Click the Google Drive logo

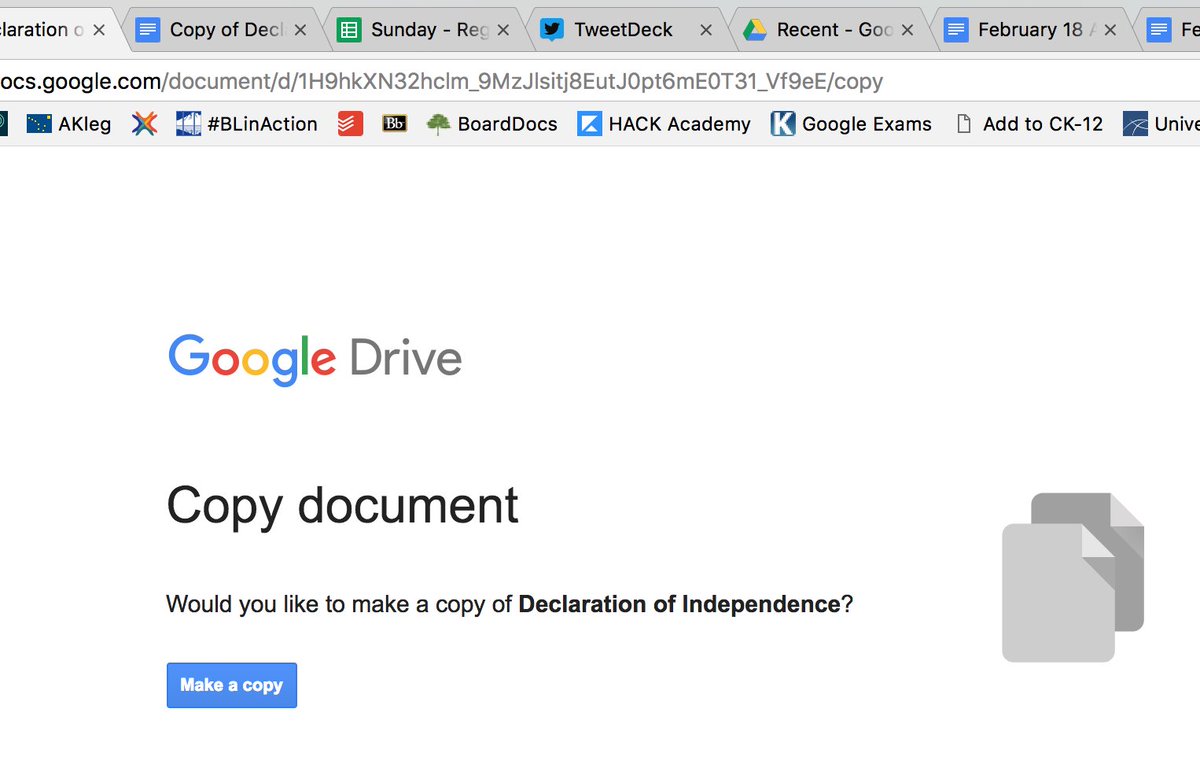pyautogui.click(x=315, y=359)
